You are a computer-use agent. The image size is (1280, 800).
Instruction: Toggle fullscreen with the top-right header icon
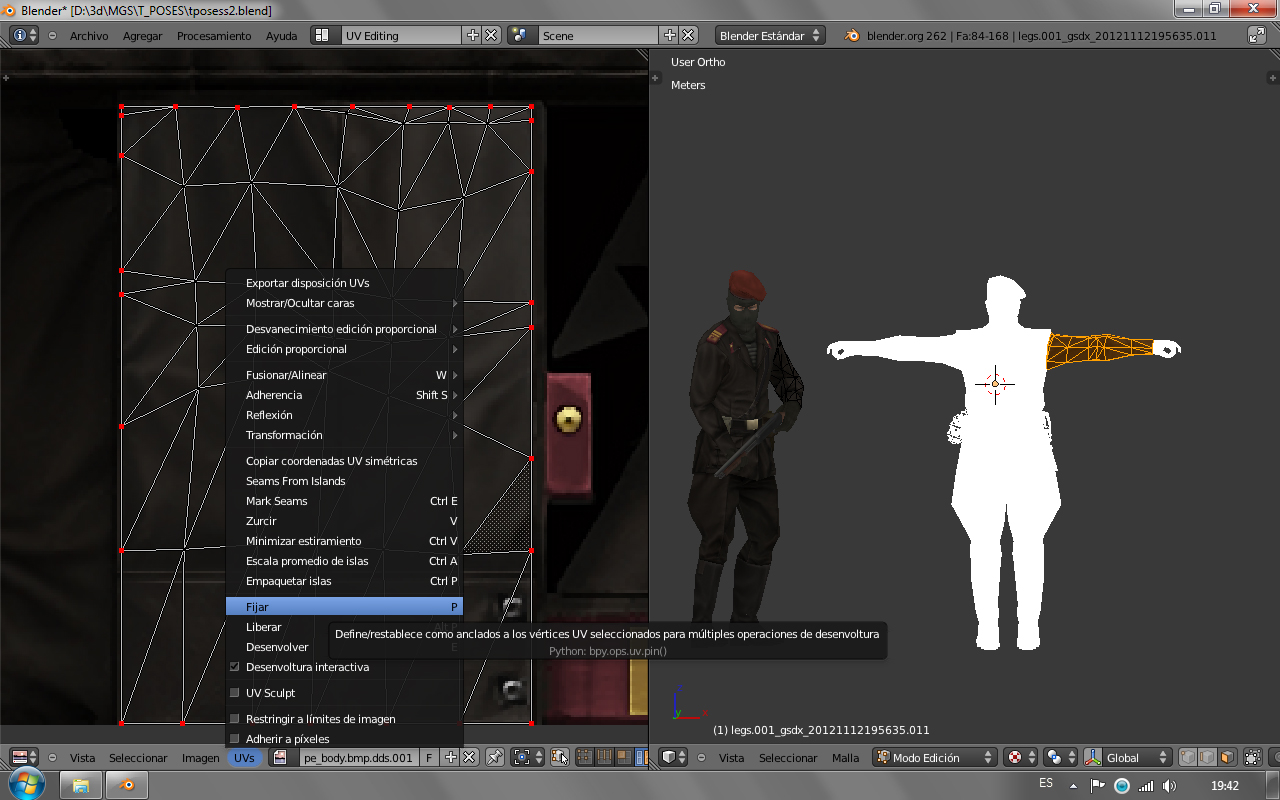pos(1256,35)
